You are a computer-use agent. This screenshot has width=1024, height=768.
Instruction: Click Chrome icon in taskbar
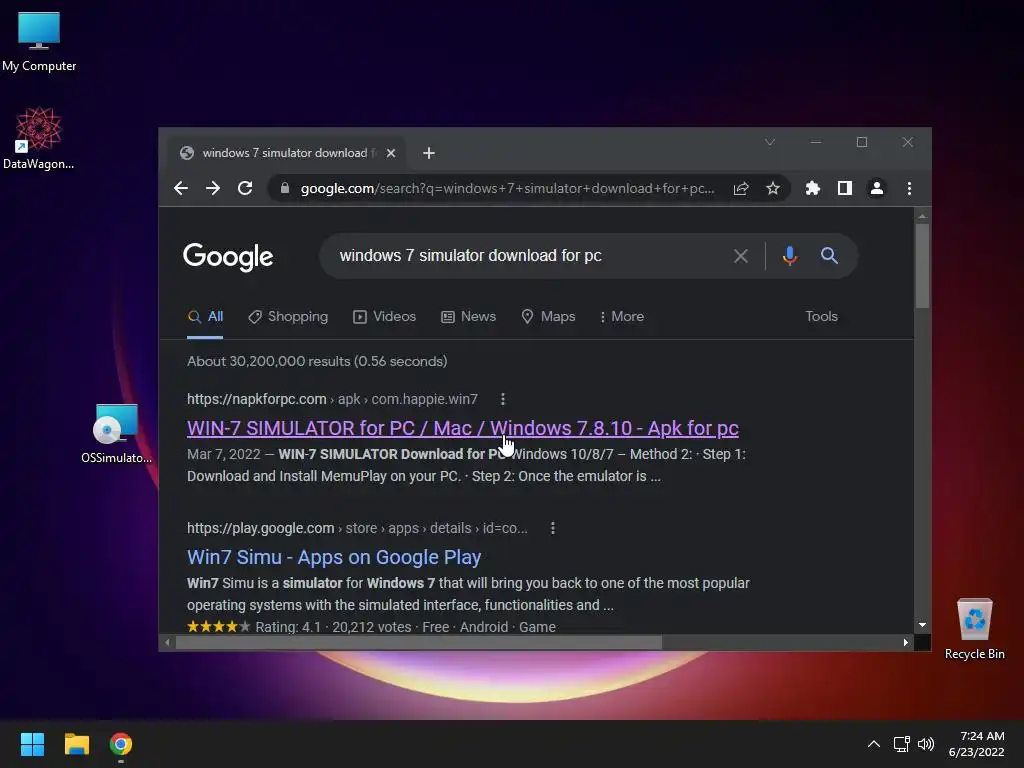121,744
